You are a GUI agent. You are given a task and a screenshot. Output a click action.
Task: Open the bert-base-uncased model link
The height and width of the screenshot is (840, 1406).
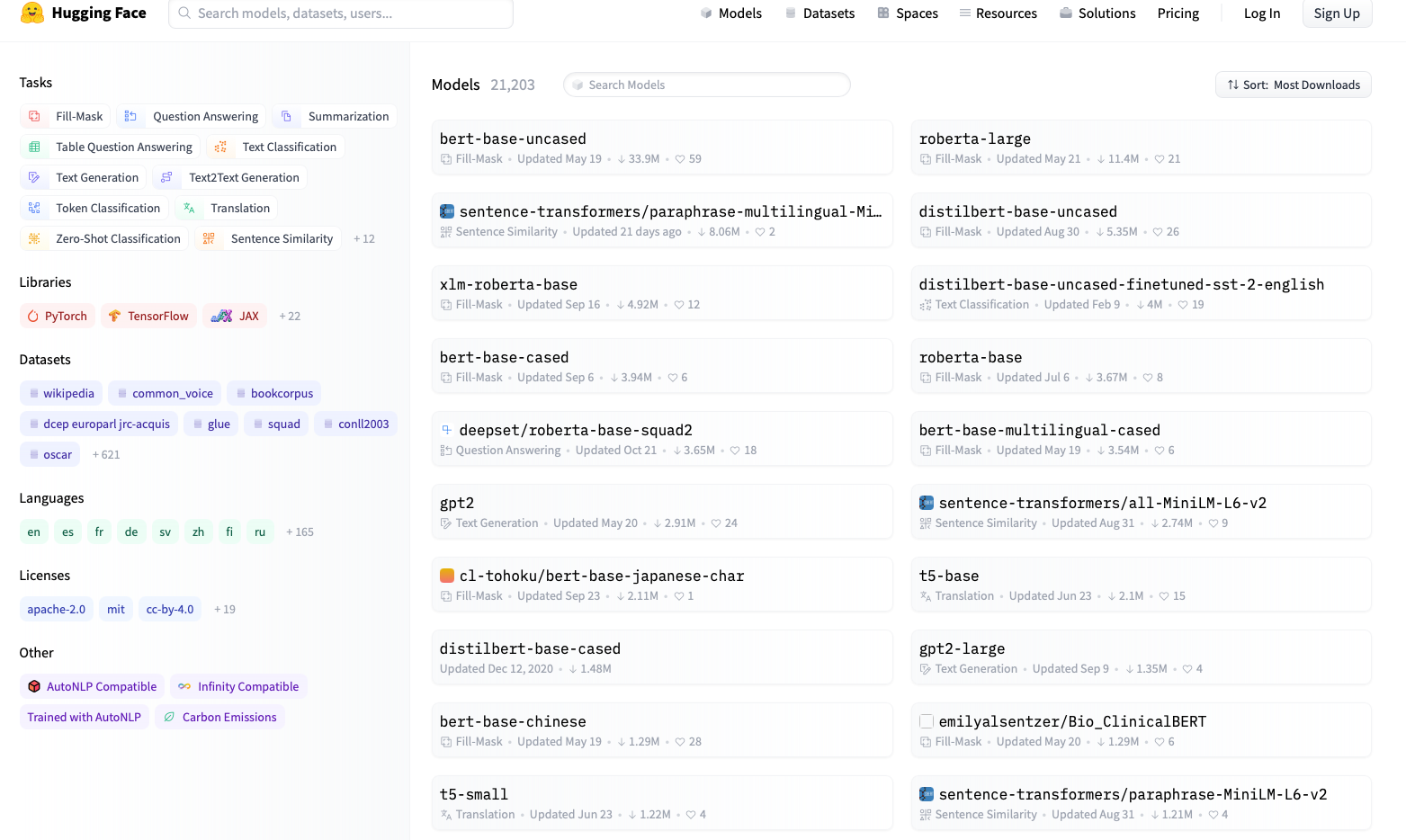tap(513, 139)
